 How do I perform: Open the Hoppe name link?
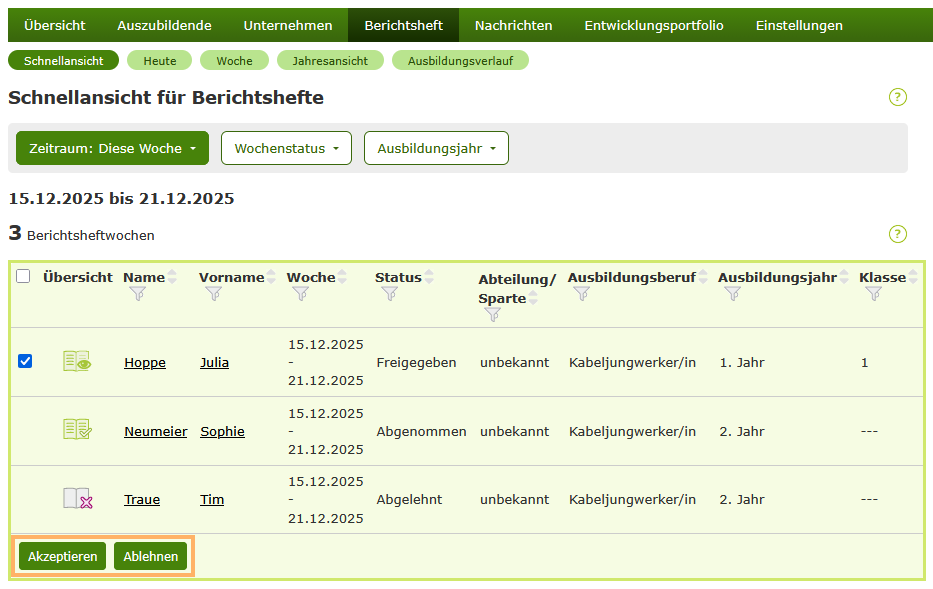145,362
